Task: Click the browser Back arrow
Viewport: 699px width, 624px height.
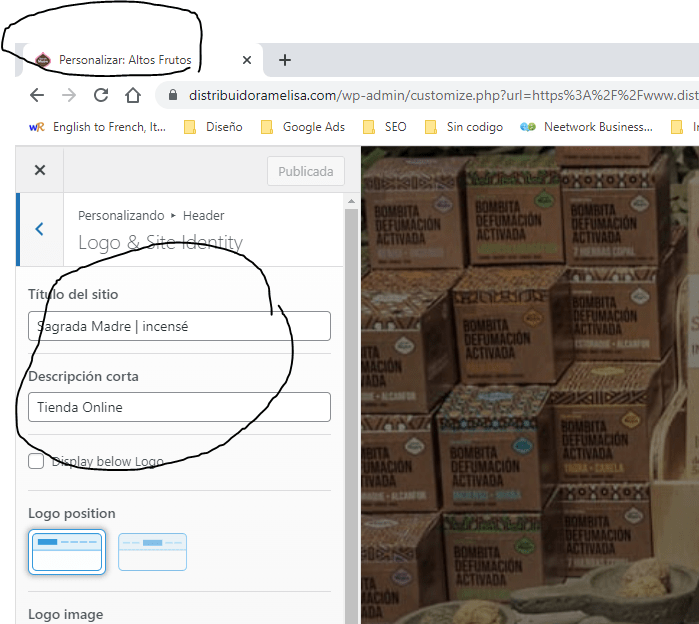Action: pyautogui.click(x=37, y=95)
